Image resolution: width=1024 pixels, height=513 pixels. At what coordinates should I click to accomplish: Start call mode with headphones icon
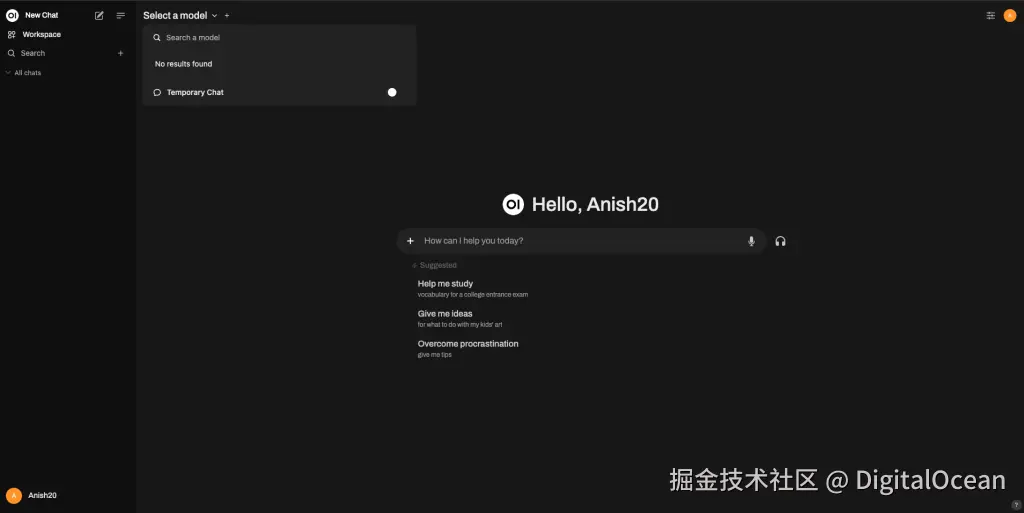pos(780,241)
